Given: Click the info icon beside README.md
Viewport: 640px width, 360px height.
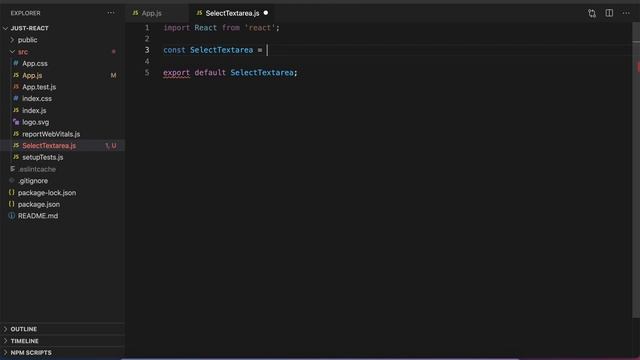Looking at the screenshot, I should point(11,216).
